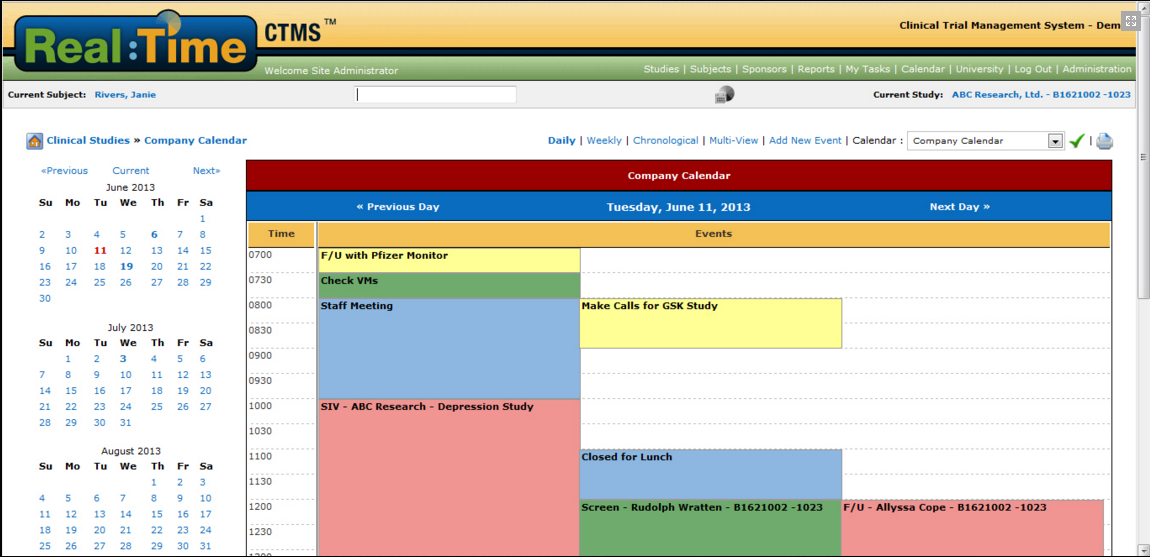Click Clinical Studies breadcrumb link
The height and width of the screenshot is (557, 1150).
[x=88, y=140]
